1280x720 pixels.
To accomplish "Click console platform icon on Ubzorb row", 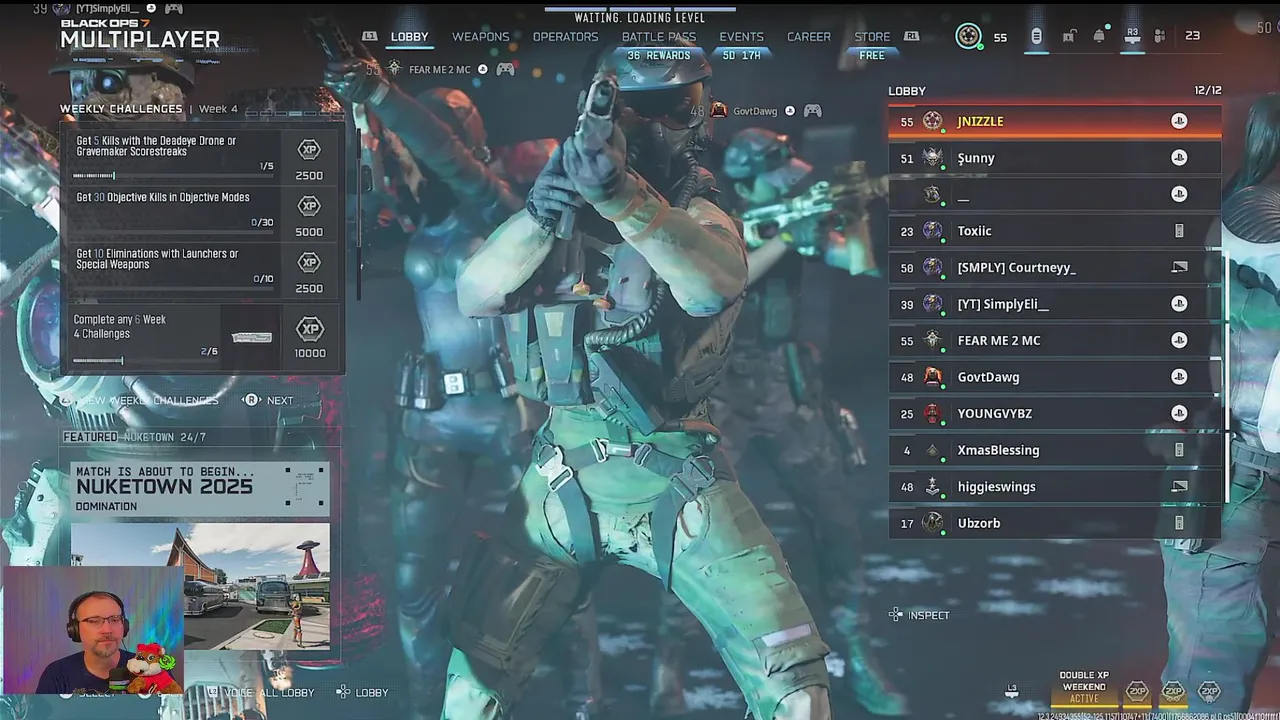I will coord(1179,523).
